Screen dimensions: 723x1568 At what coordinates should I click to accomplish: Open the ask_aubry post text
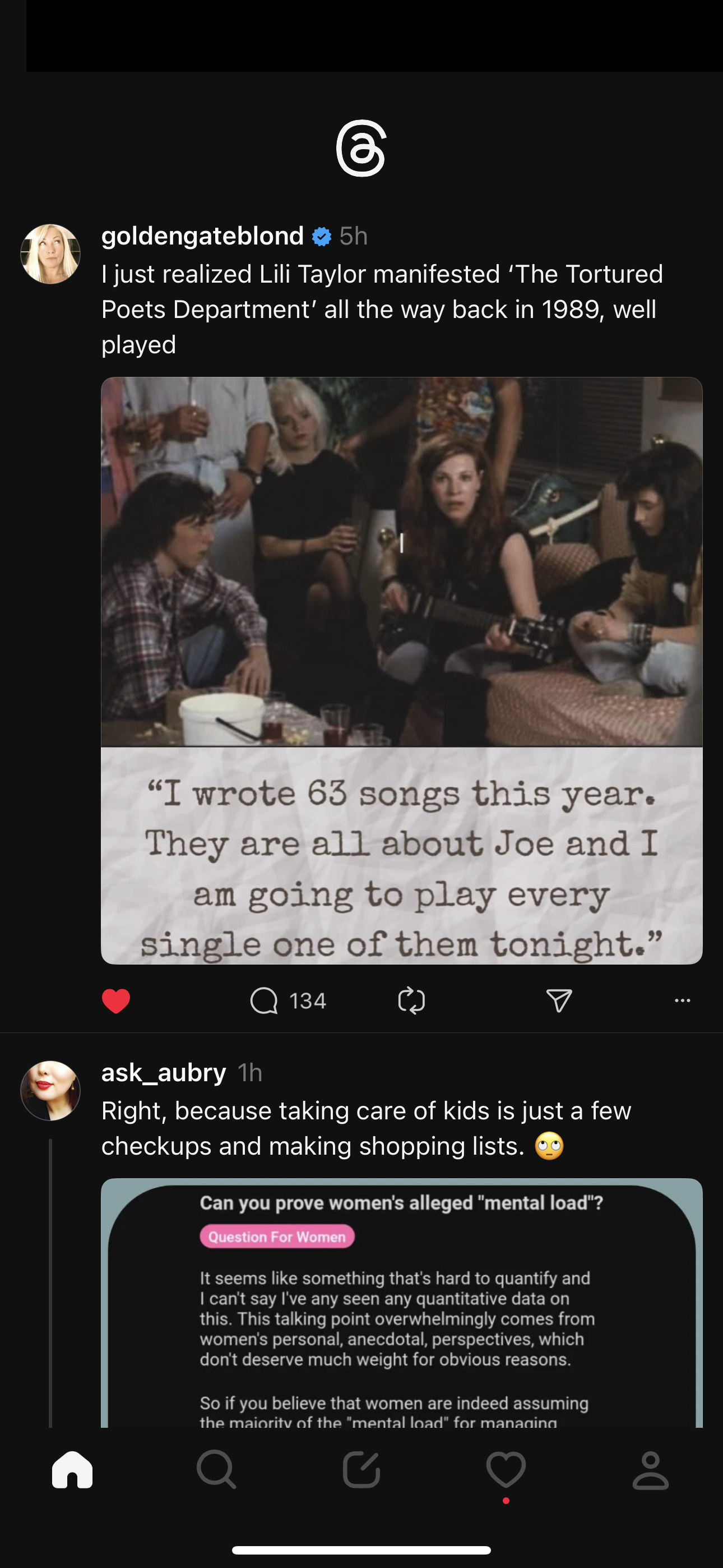(x=365, y=1128)
